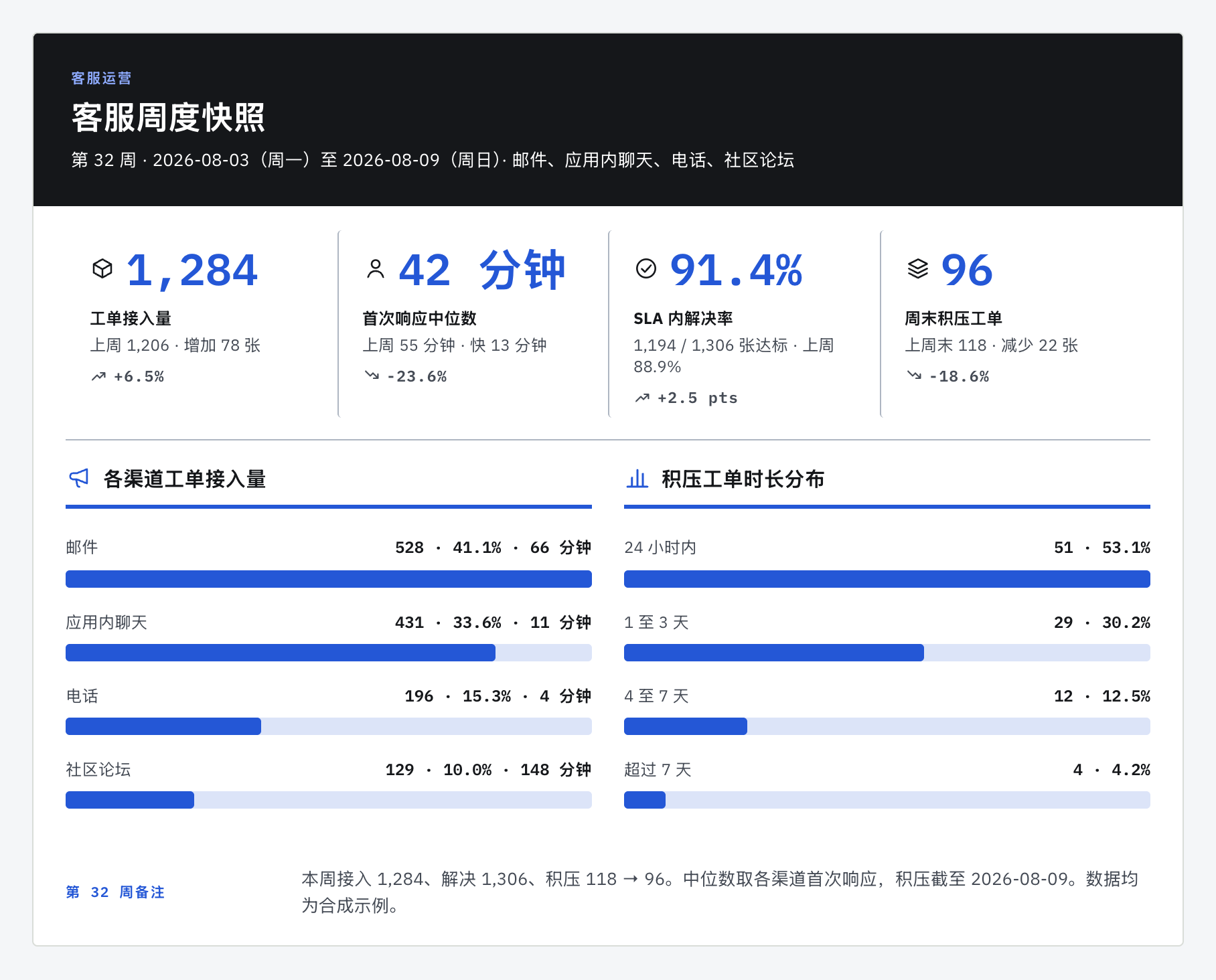
Task: Select the 工单接入量 metric label
Action: pyautogui.click(x=131, y=319)
